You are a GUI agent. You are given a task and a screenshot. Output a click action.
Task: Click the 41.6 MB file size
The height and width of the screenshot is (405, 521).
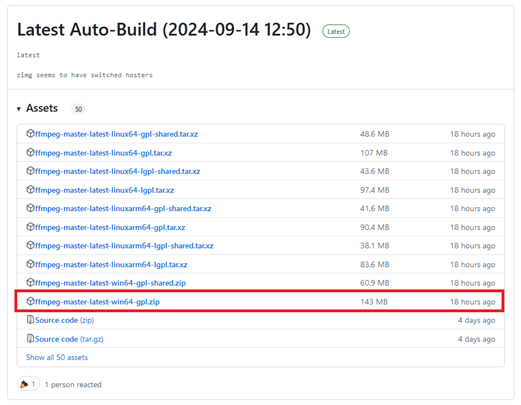click(375, 209)
